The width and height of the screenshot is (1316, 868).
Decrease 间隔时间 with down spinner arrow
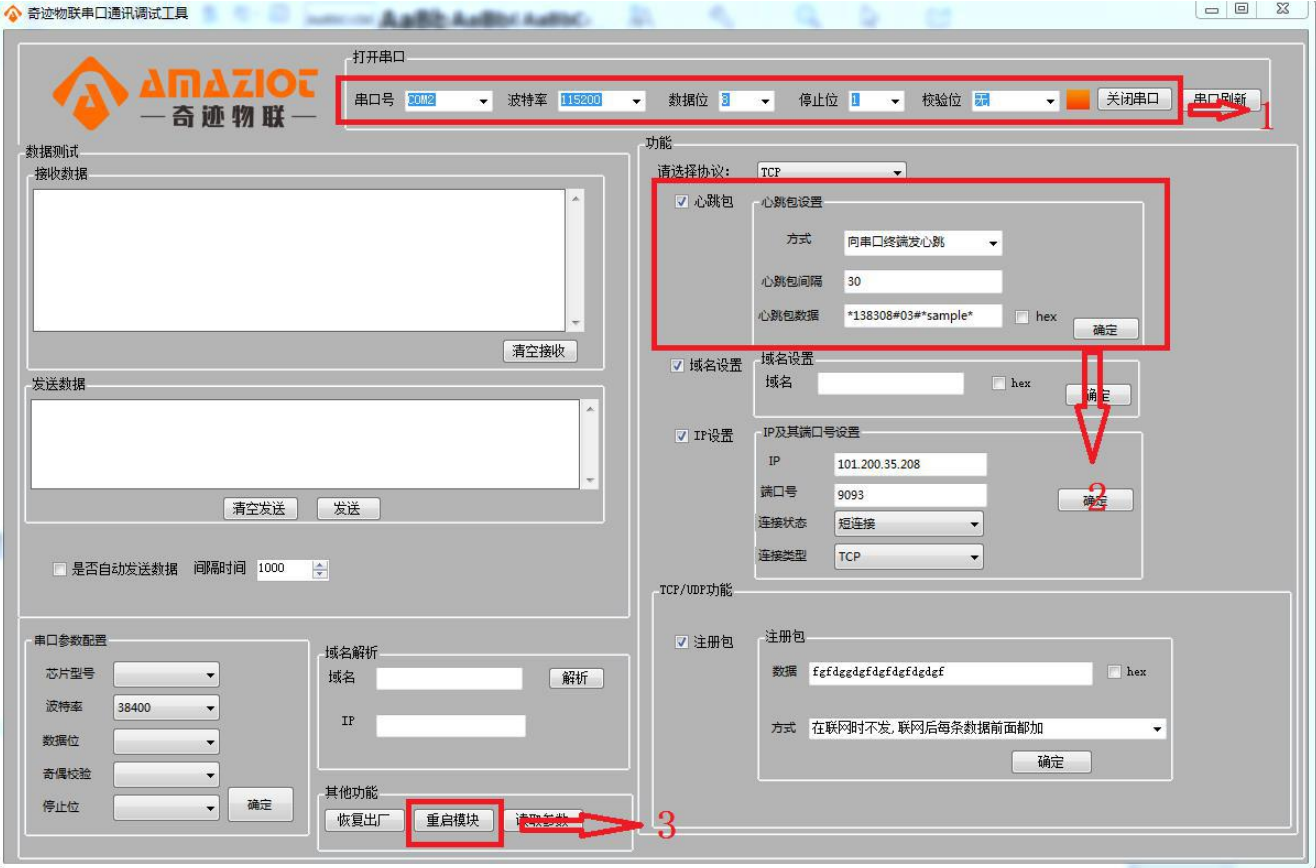pos(320,574)
